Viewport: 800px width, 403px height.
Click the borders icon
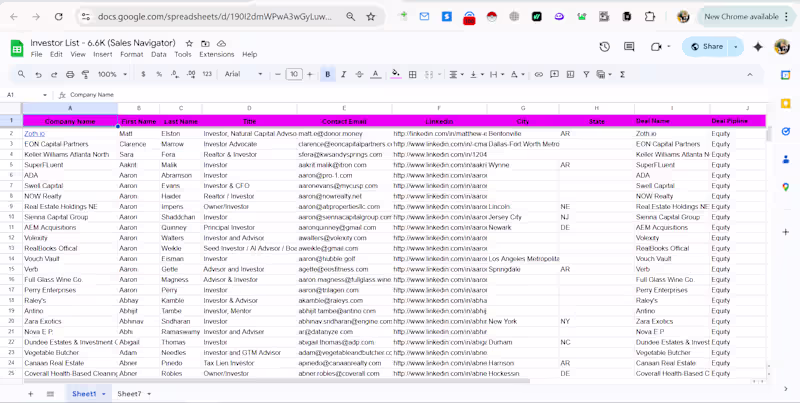tap(412, 74)
